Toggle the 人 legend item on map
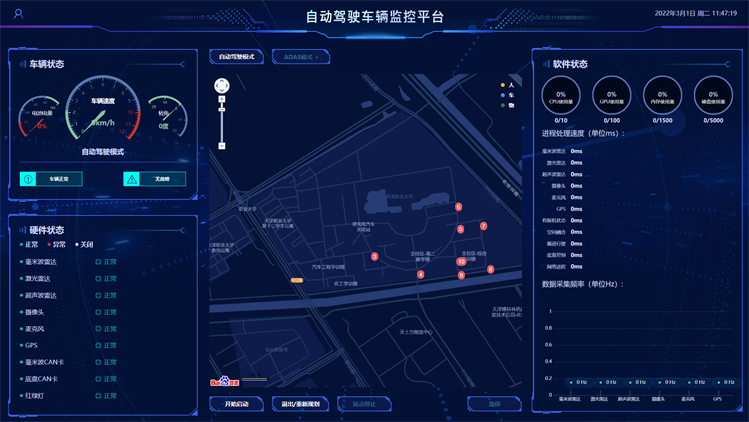This screenshot has width=749, height=422. tap(507, 85)
